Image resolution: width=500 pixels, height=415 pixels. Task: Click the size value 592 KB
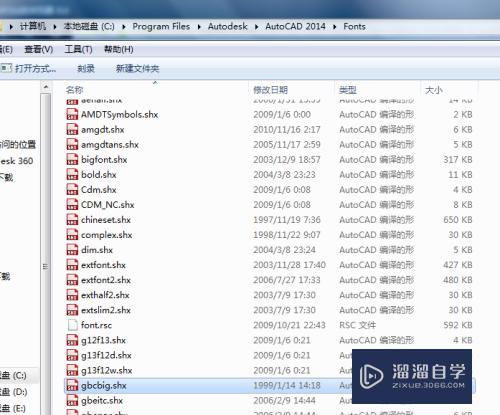(x=458, y=325)
